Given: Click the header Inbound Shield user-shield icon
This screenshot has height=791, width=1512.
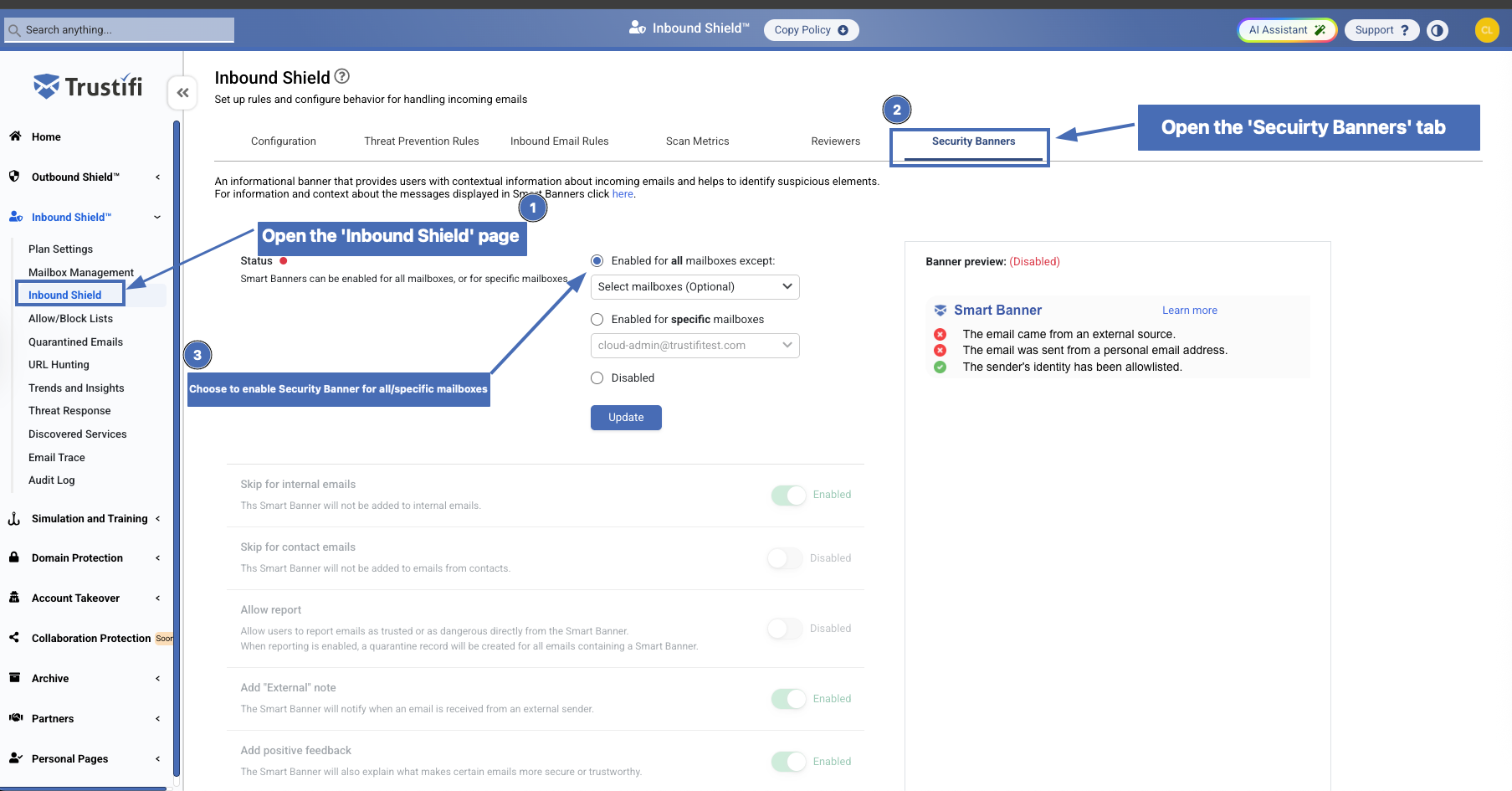Looking at the screenshot, I should 638,28.
